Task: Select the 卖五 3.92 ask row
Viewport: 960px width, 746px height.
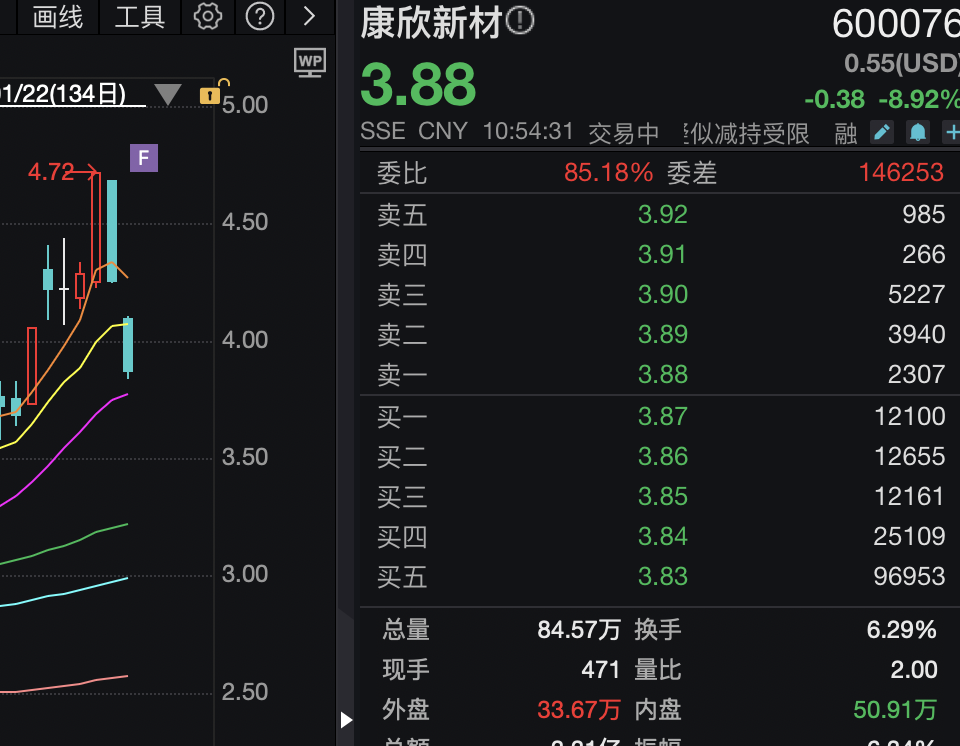Action: tap(660, 214)
